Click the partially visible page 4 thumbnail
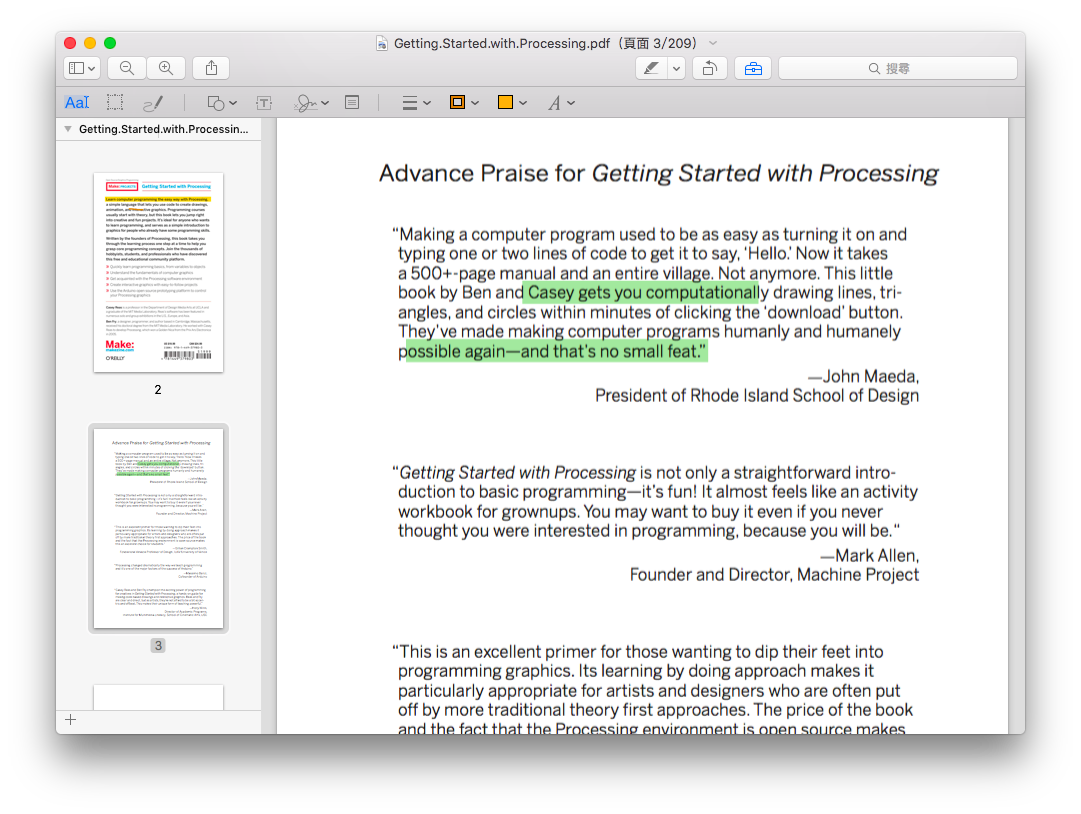Image resolution: width=1081 pixels, height=814 pixels. point(158,697)
